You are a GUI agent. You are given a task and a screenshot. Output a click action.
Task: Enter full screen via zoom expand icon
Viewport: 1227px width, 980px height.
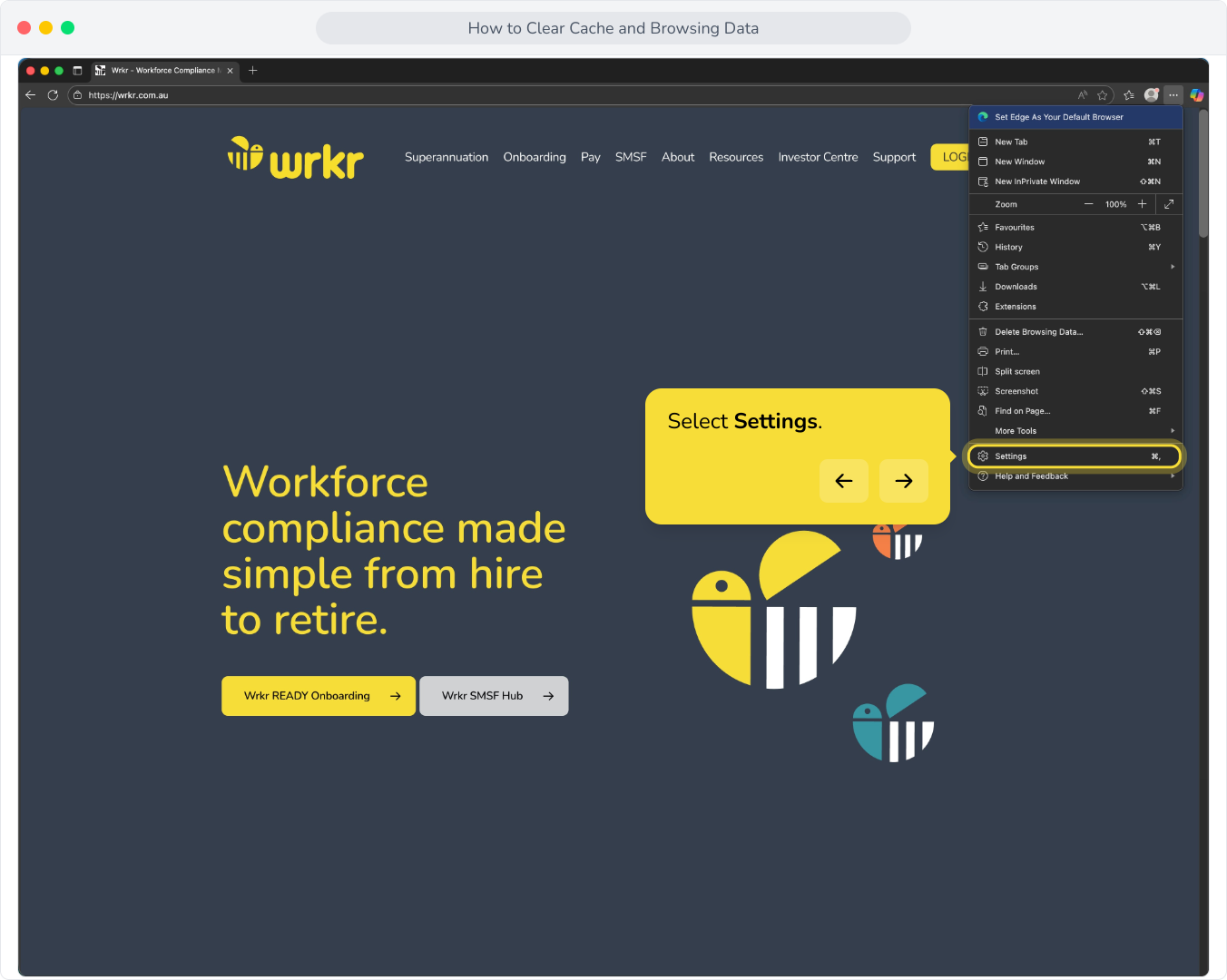(x=1169, y=204)
